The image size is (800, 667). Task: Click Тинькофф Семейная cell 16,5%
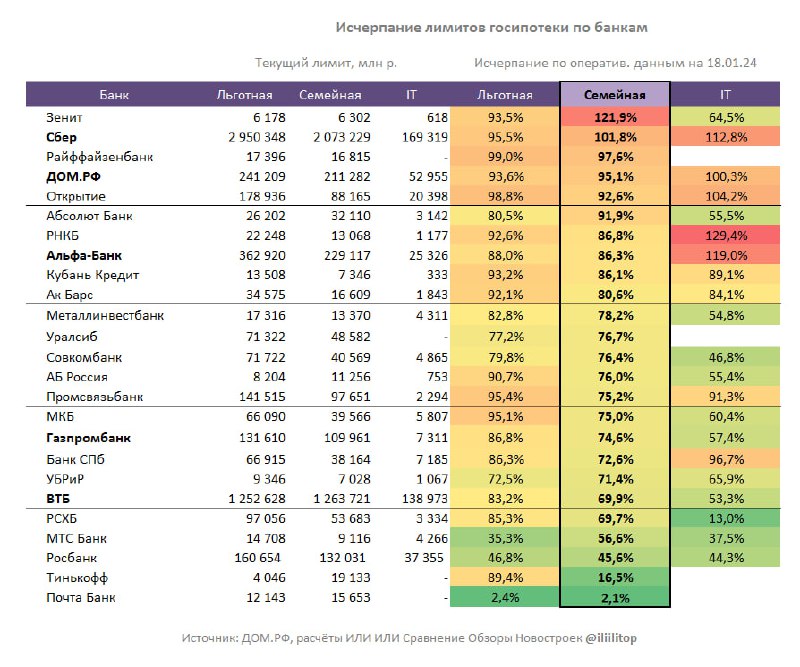[x=615, y=578]
